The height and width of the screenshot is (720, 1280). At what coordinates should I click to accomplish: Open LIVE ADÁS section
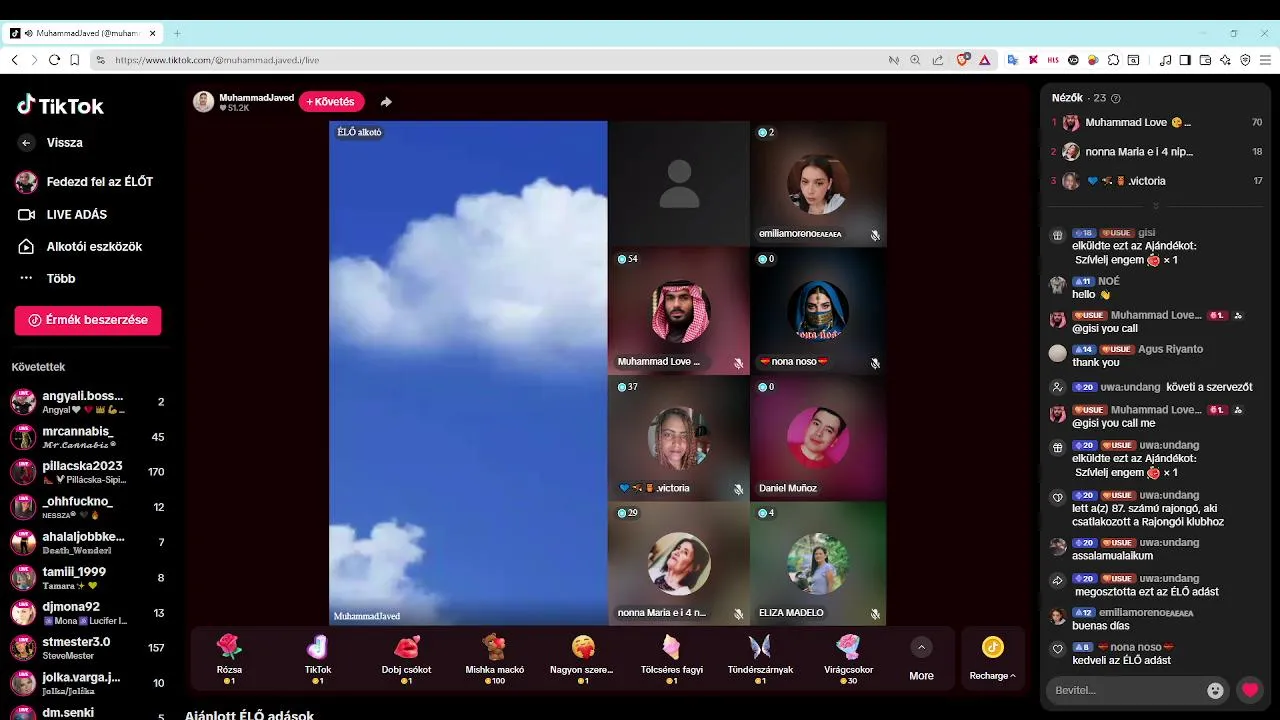coord(63,215)
